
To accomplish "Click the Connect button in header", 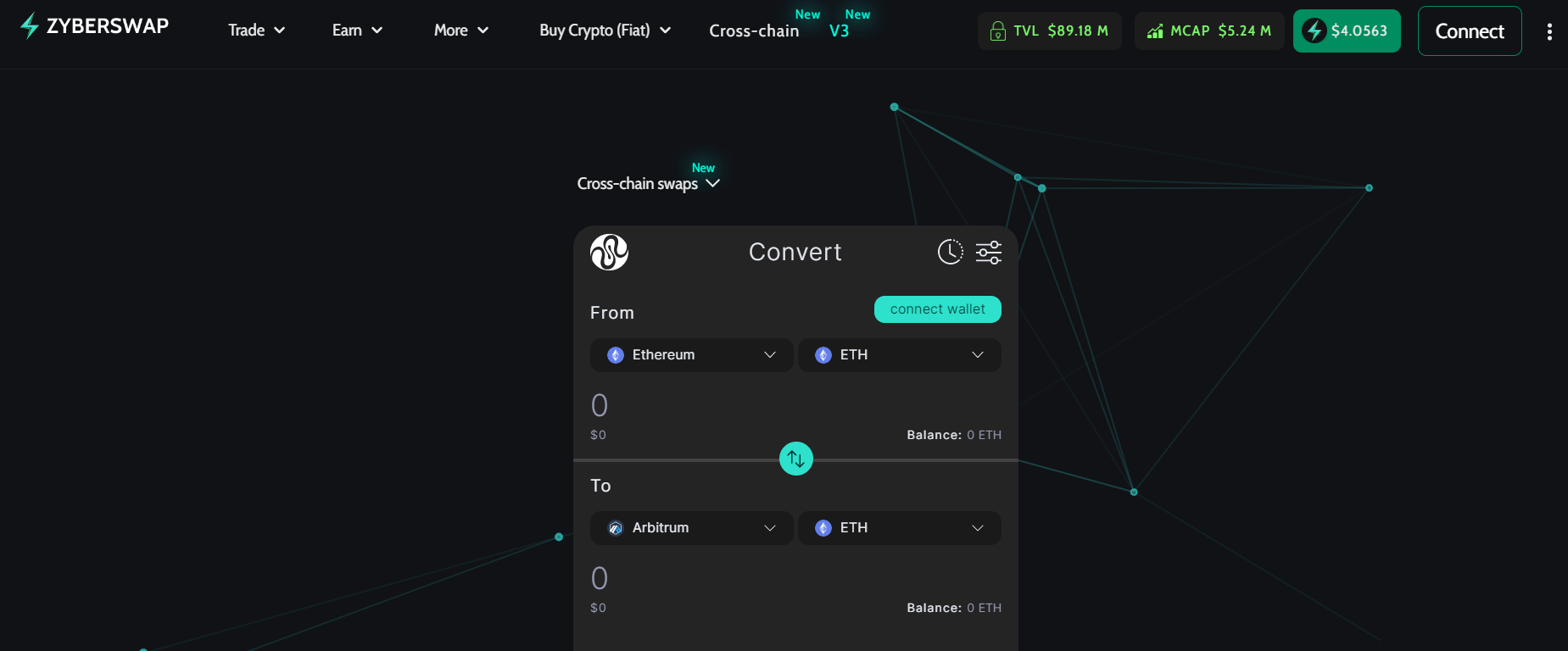I will [x=1470, y=31].
